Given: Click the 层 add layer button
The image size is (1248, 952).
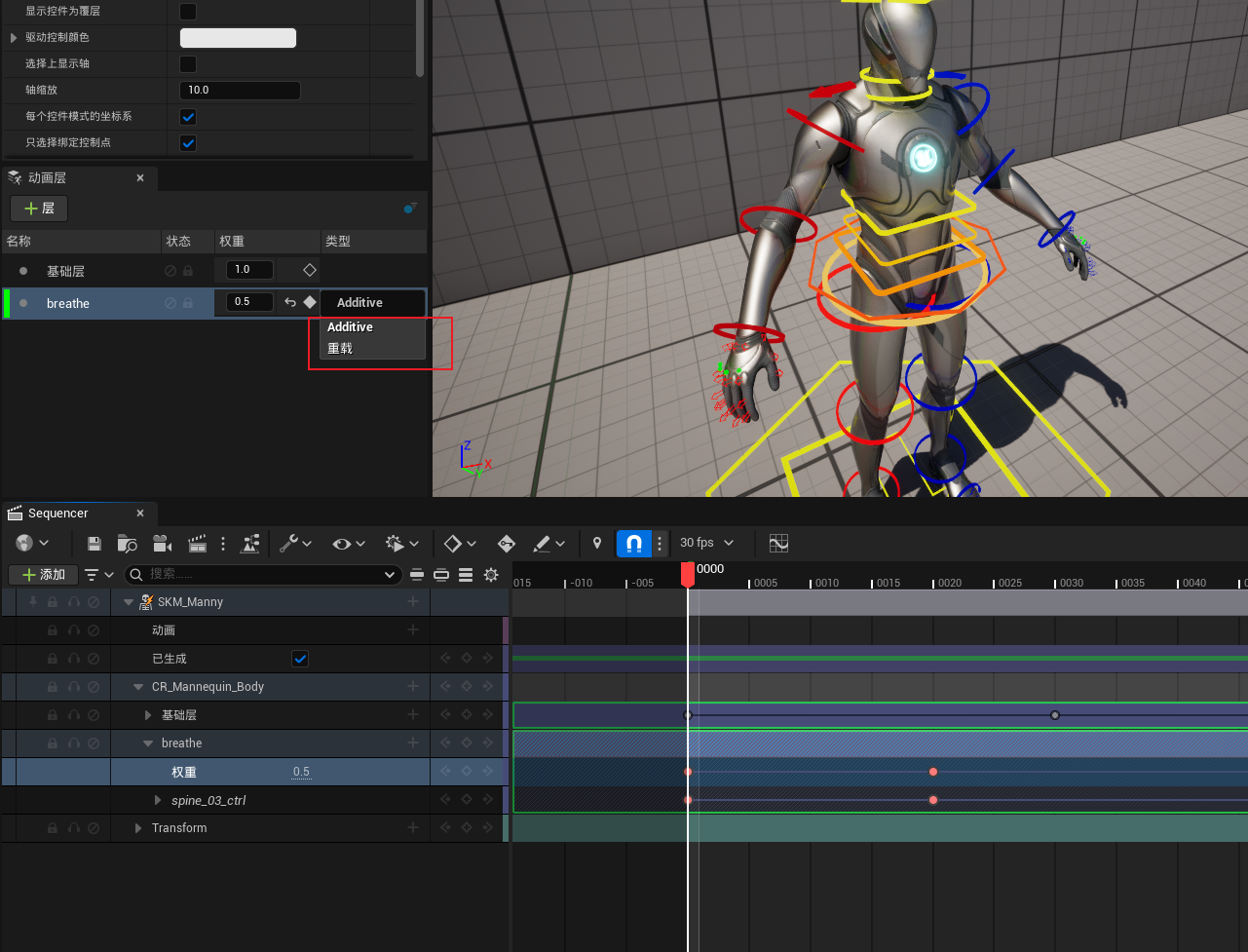Looking at the screenshot, I should pyautogui.click(x=39, y=209).
